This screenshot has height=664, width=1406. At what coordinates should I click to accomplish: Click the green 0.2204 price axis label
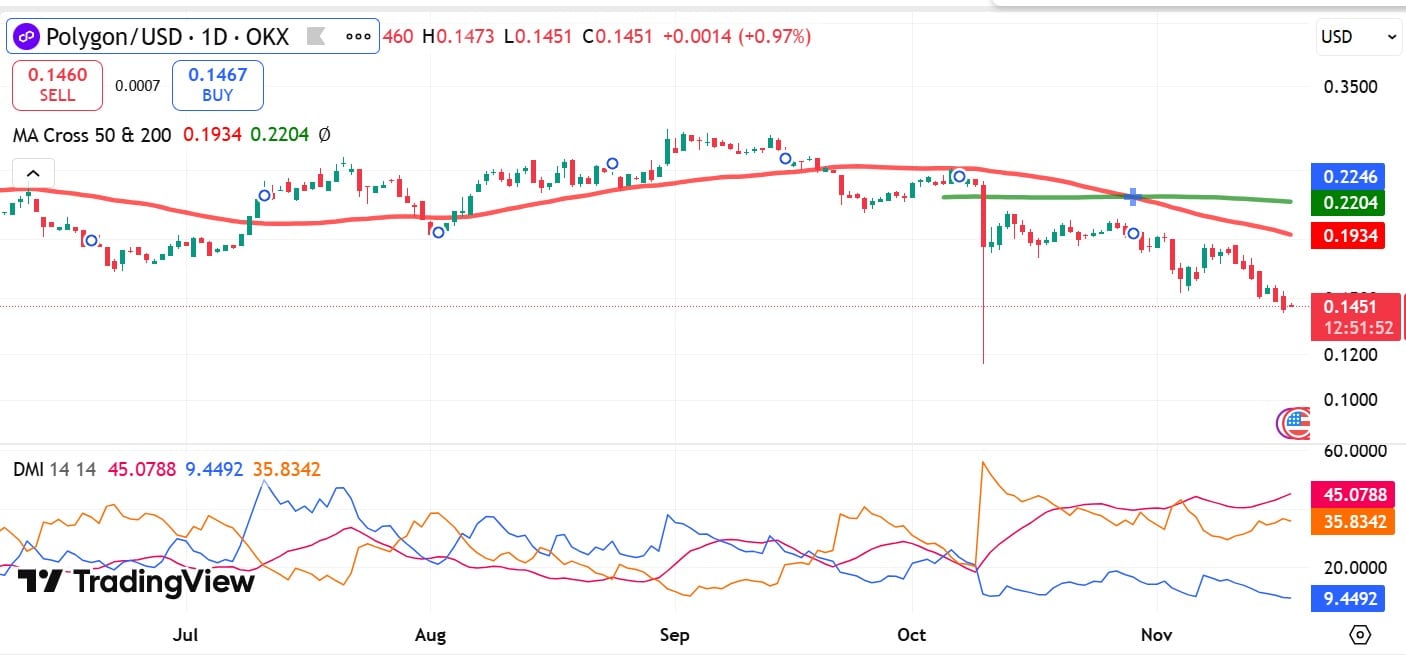1351,204
